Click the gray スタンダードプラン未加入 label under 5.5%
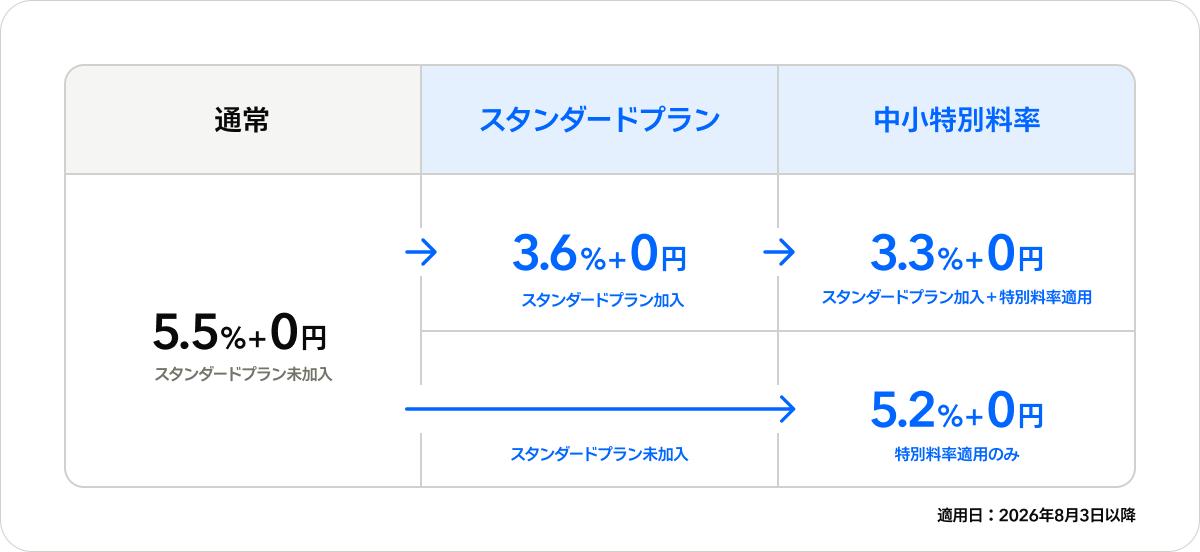 [x=243, y=376]
